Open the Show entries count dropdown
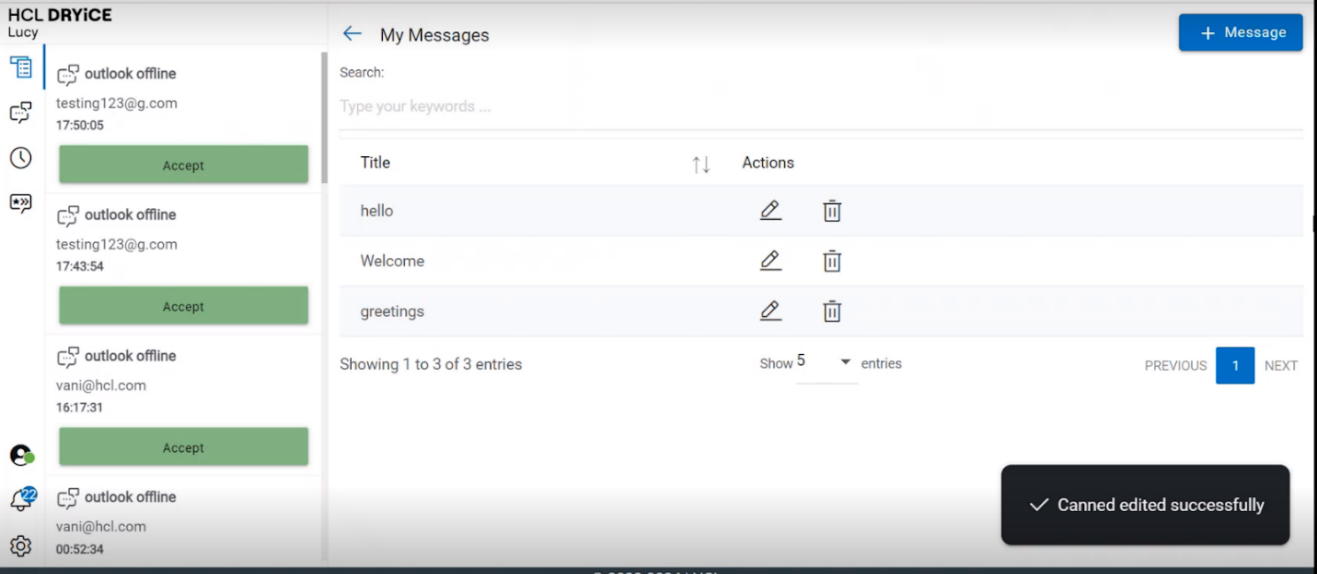Screen dimensions: 1317x574 tap(827, 363)
